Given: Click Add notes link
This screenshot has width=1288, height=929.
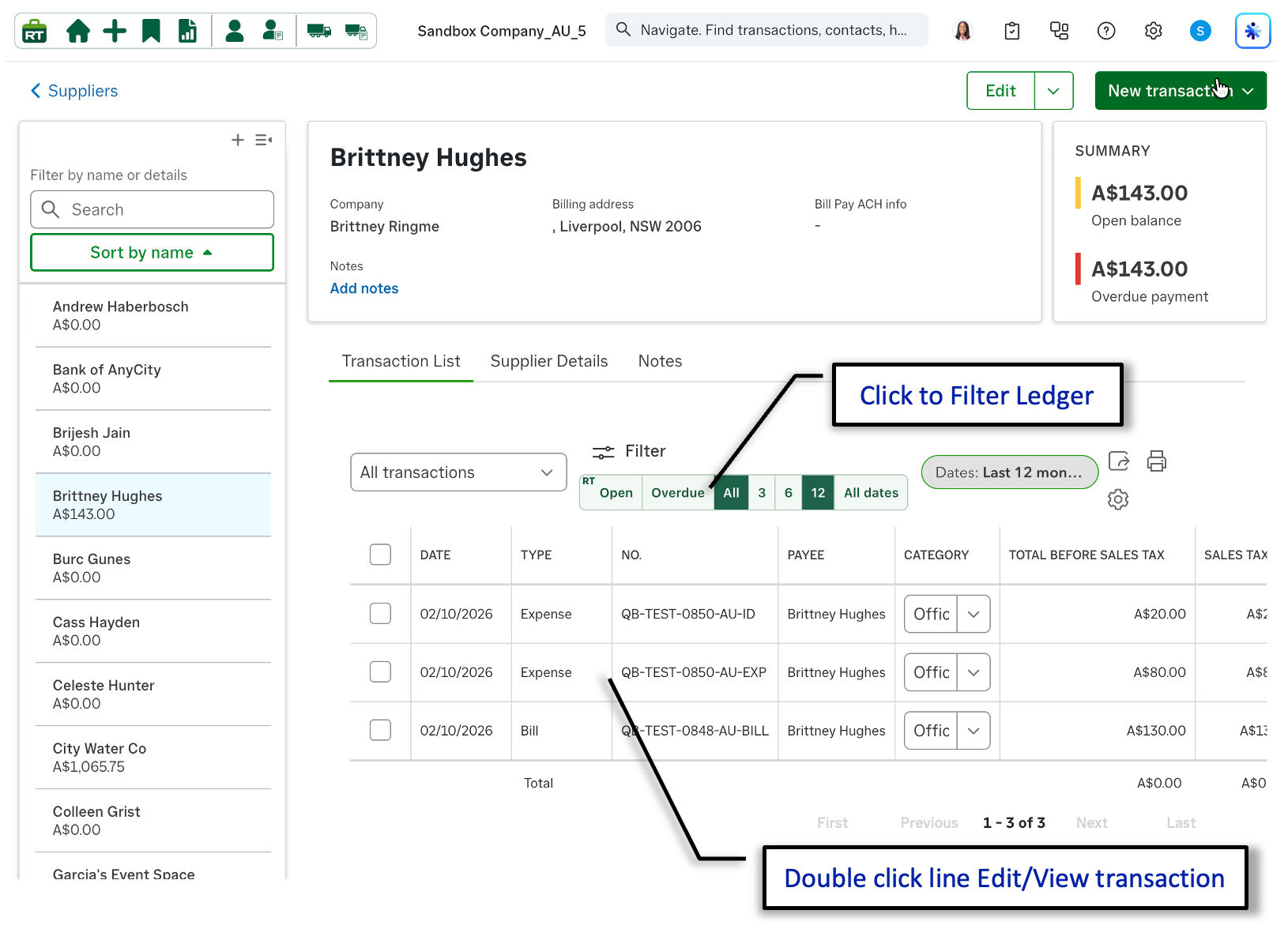Looking at the screenshot, I should (x=364, y=288).
